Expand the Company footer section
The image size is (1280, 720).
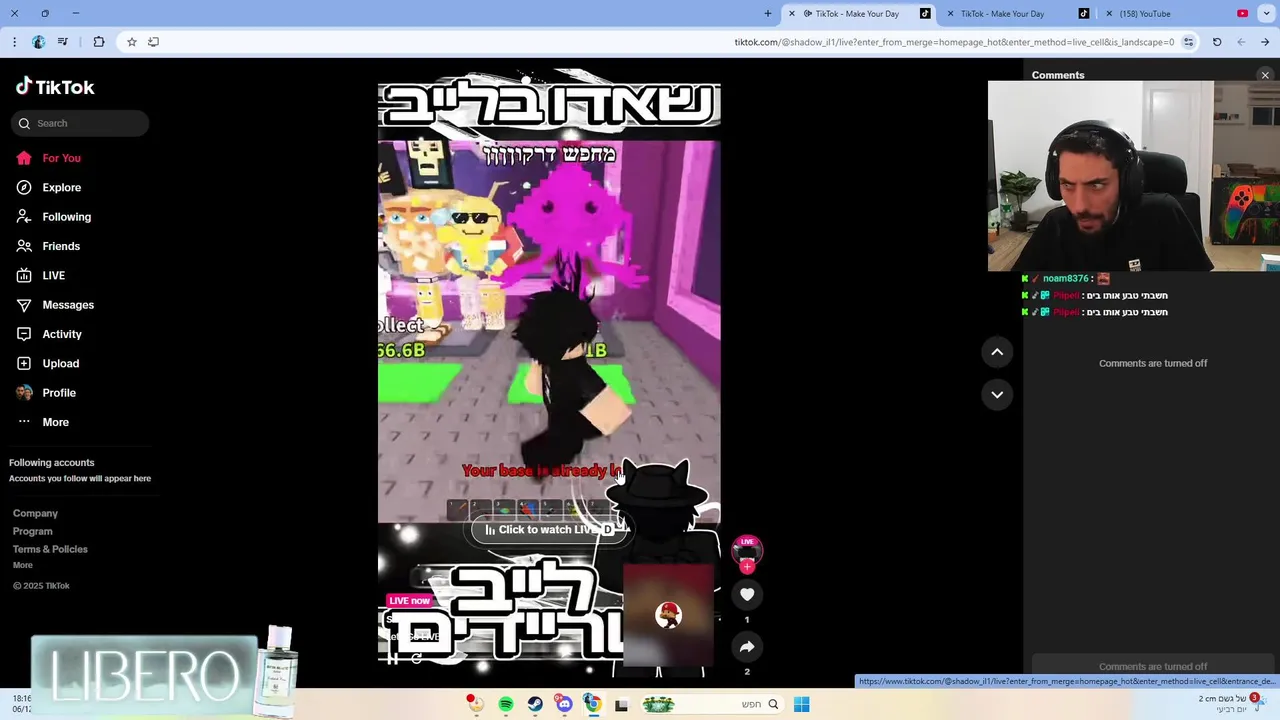(x=35, y=513)
